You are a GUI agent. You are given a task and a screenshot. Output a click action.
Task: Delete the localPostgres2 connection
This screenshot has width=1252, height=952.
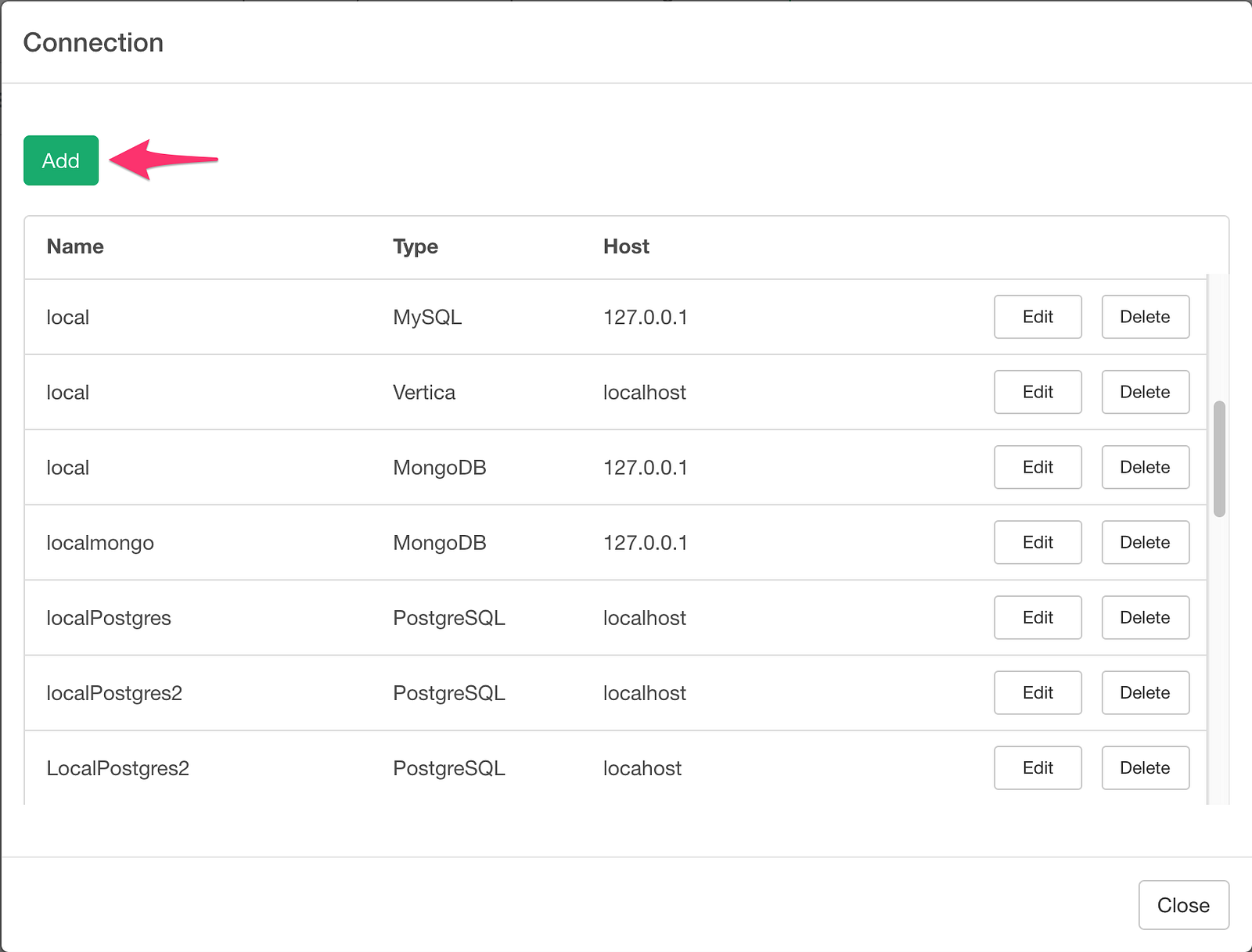[1145, 692]
